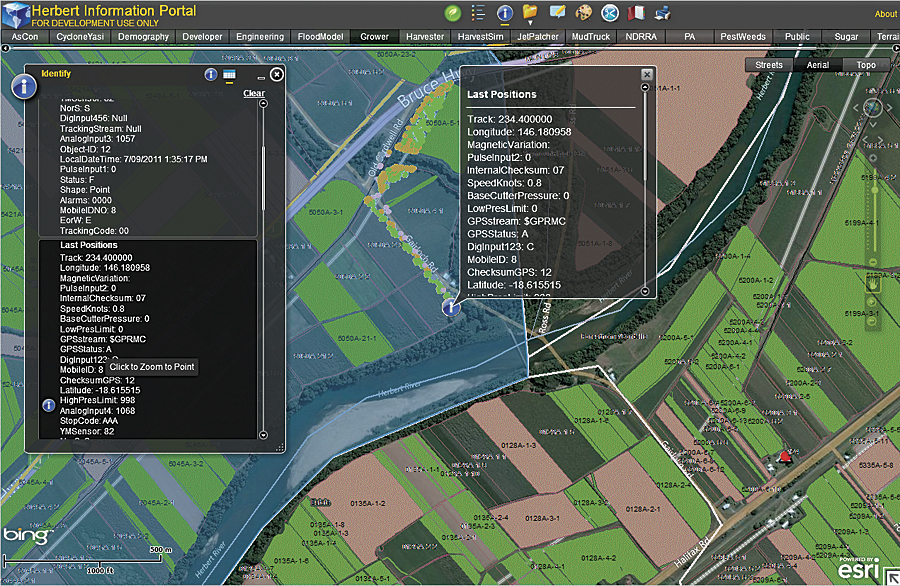This screenshot has width=900, height=586.
Task: Click the esri logo in corner
Action: pyautogui.click(x=859, y=570)
